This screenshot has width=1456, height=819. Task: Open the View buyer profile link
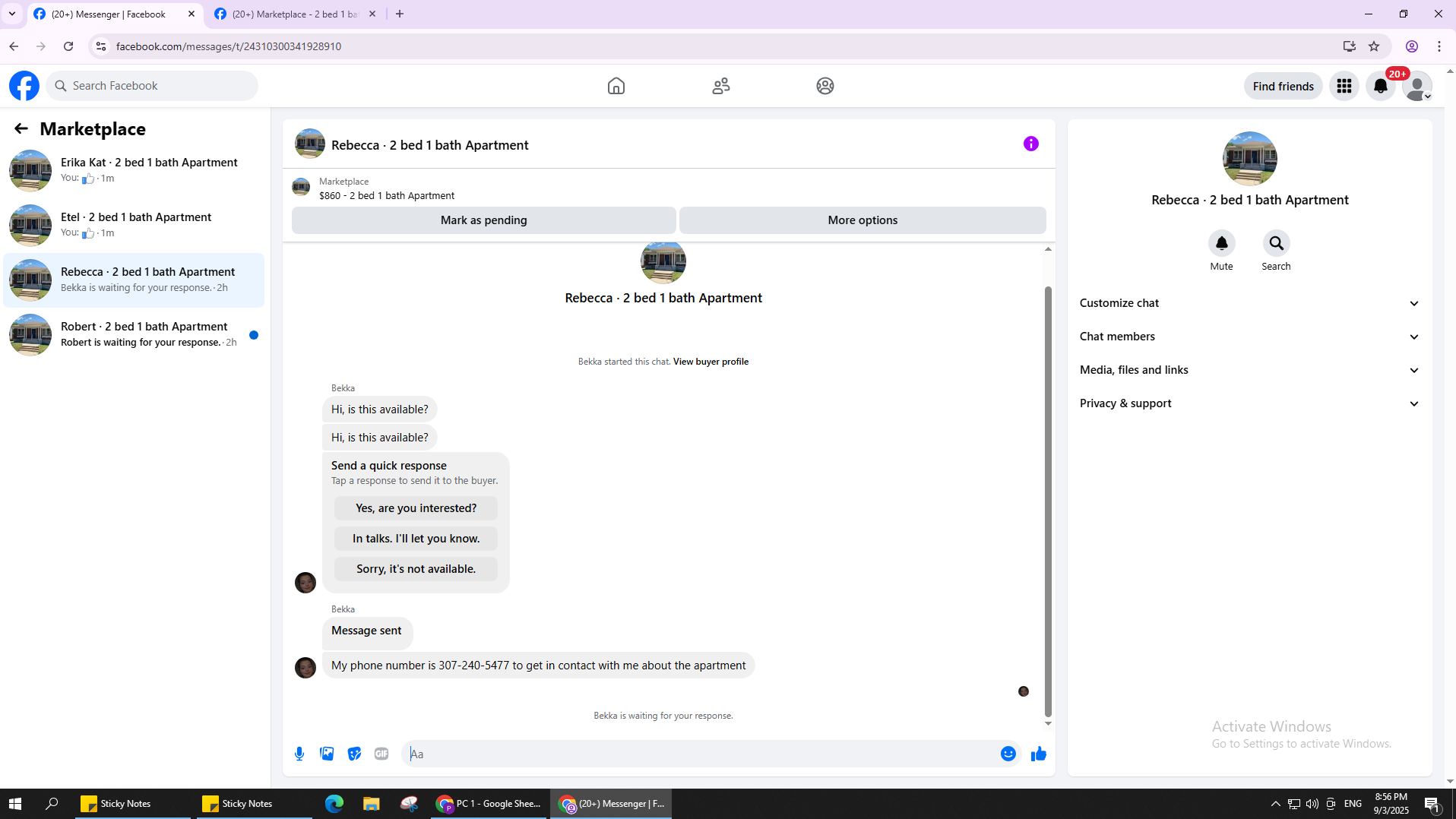click(711, 362)
